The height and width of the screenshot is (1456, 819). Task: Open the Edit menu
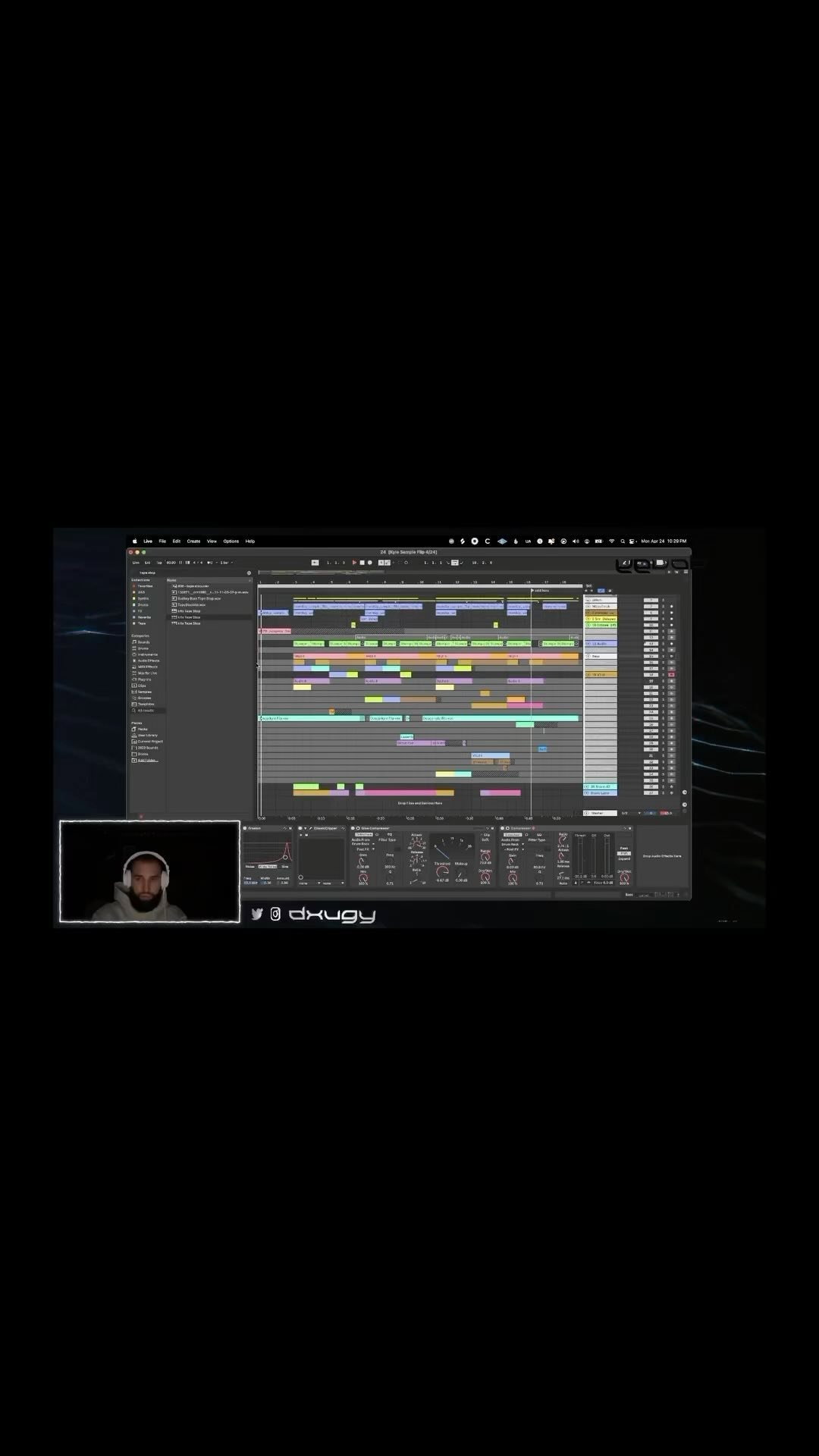tap(177, 541)
